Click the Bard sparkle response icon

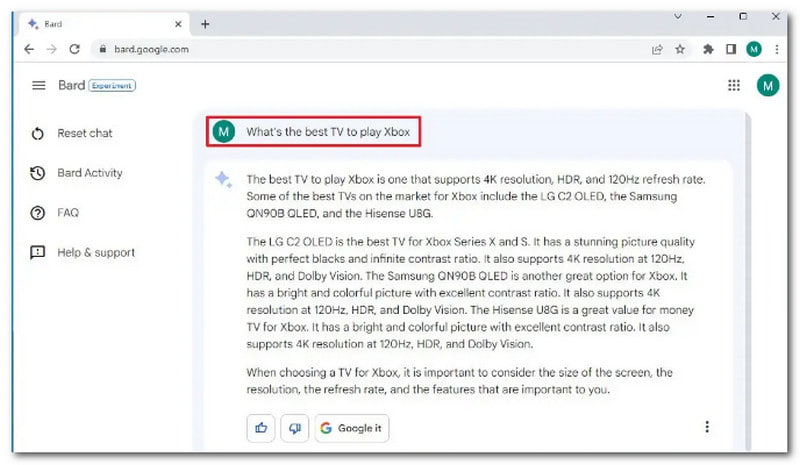(223, 179)
